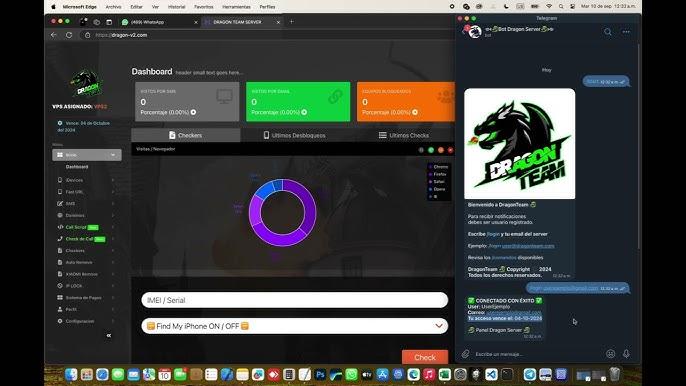Go back in Edge browser

click(x=53, y=35)
